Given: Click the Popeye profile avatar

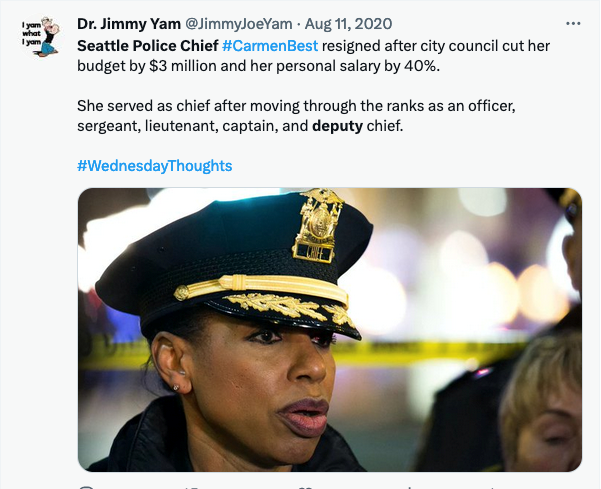Looking at the screenshot, I should (x=41, y=37).
